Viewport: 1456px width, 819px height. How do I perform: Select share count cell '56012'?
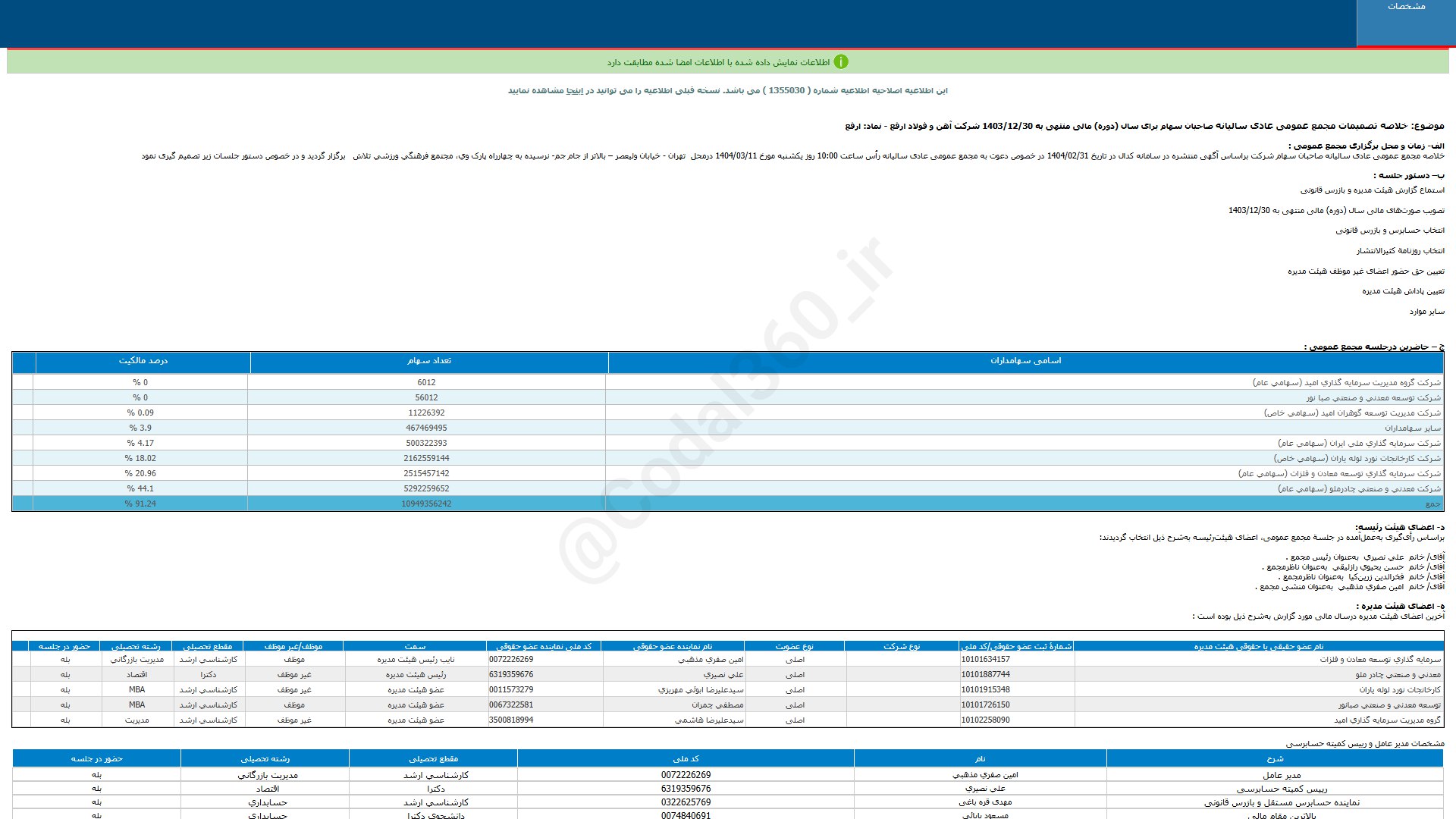[426, 398]
